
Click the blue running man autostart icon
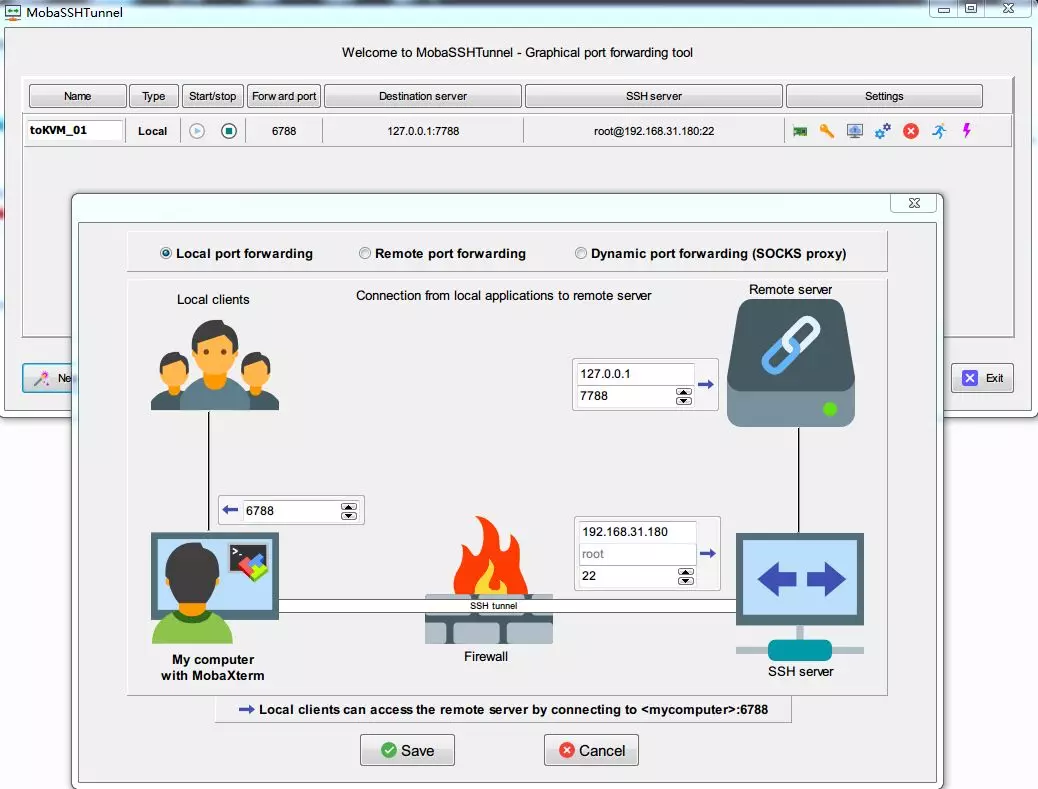coord(939,131)
